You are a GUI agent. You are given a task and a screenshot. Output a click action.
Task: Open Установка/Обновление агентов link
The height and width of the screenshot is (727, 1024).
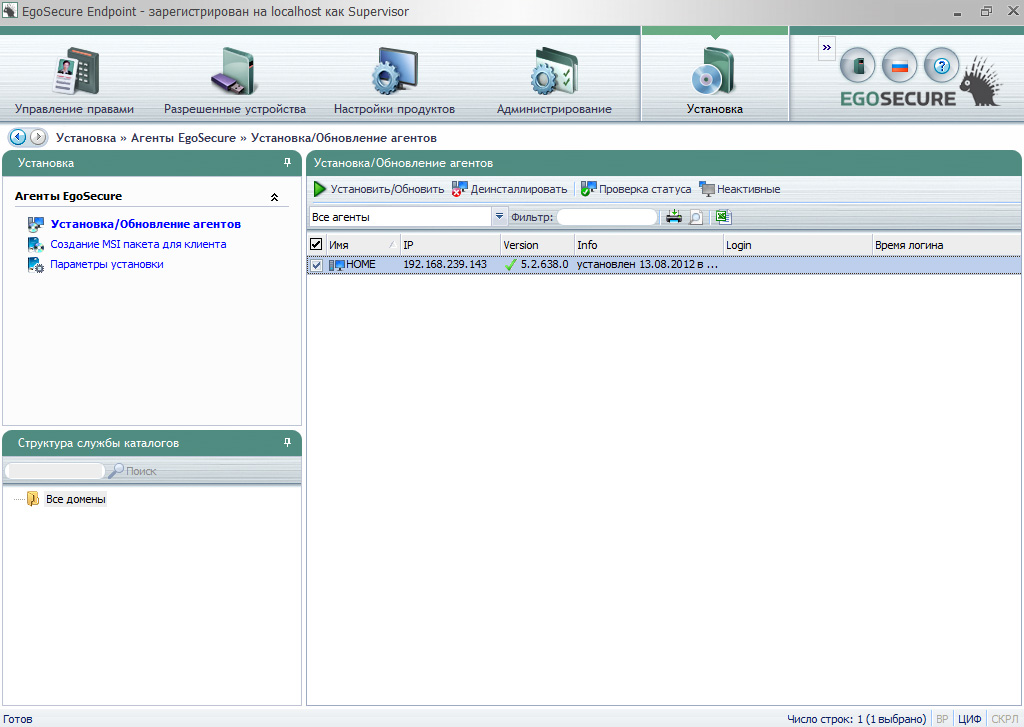pos(146,224)
